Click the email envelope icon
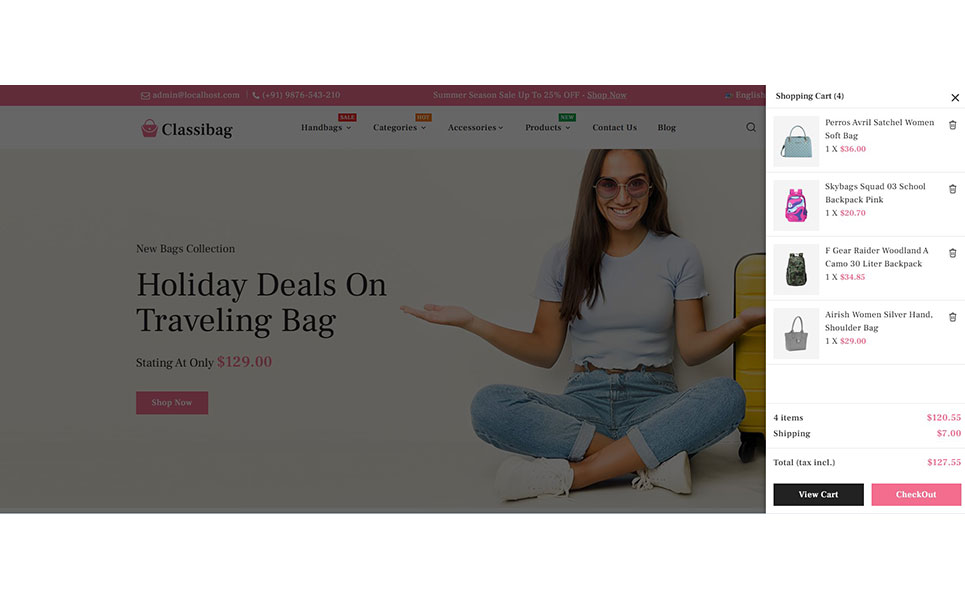The image size is (965, 600). pyautogui.click(x=145, y=95)
